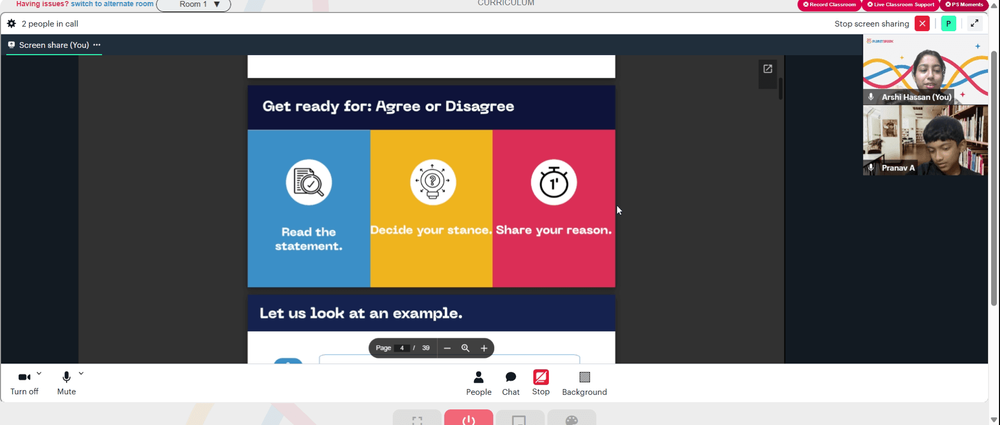
Task: Open the Room 1 dropdown
Action: pyautogui.click(x=193, y=4)
